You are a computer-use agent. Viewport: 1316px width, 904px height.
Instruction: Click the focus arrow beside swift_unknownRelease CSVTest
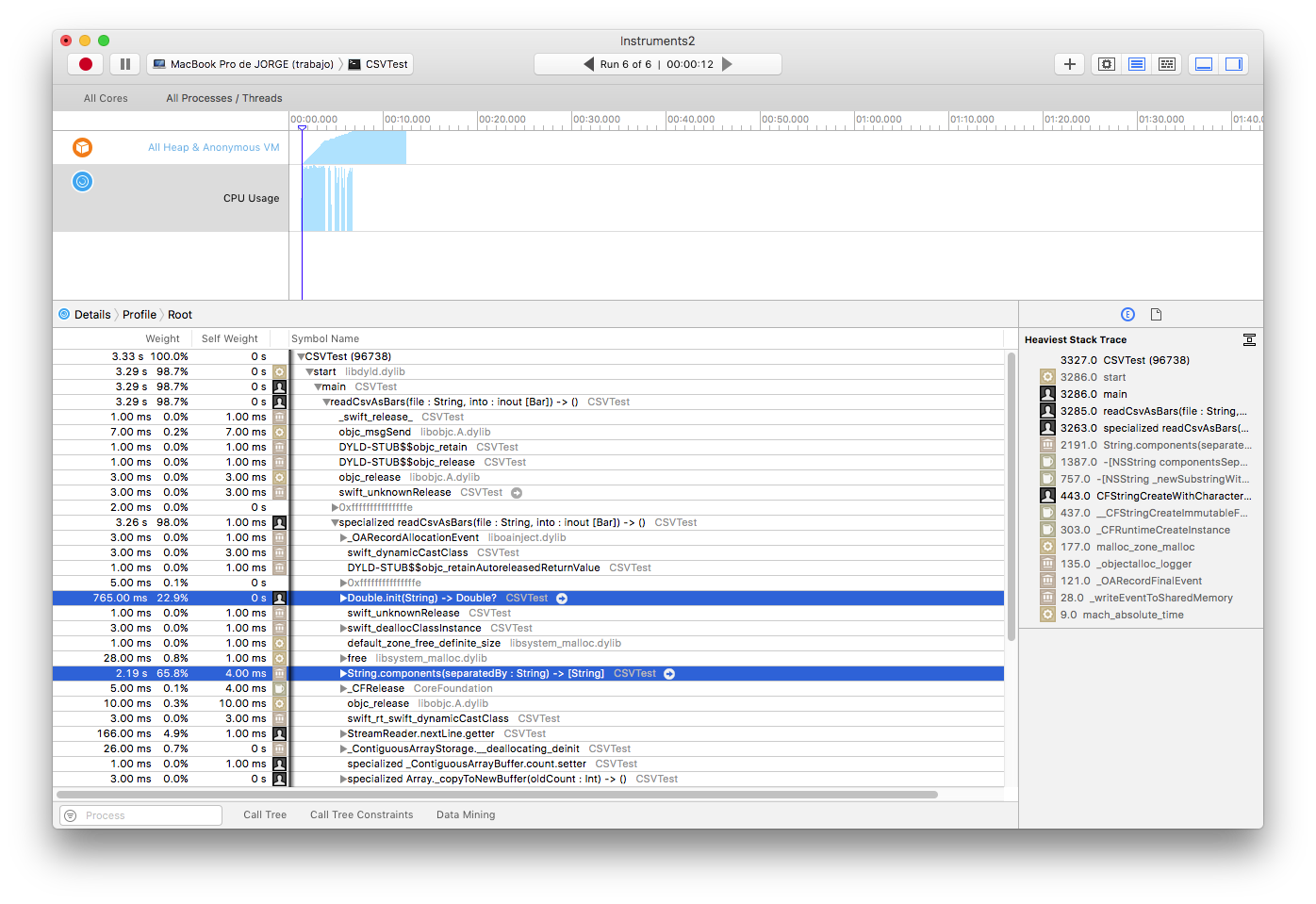pyautogui.click(x=517, y=492)
